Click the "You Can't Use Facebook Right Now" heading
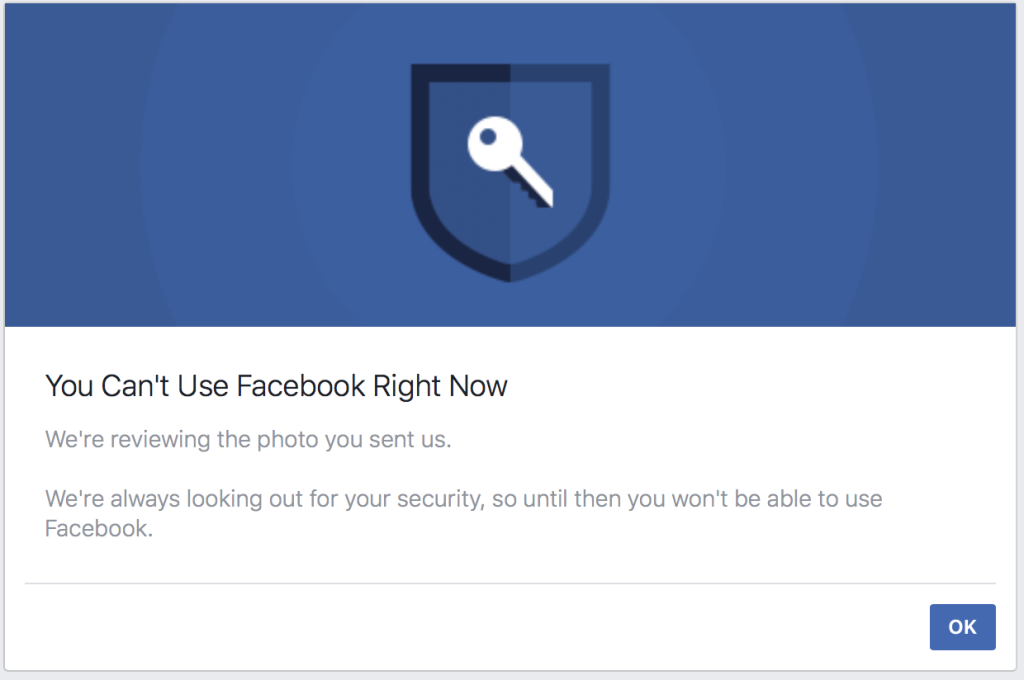This screenshot has height=680, width=1024. point(276,386)
